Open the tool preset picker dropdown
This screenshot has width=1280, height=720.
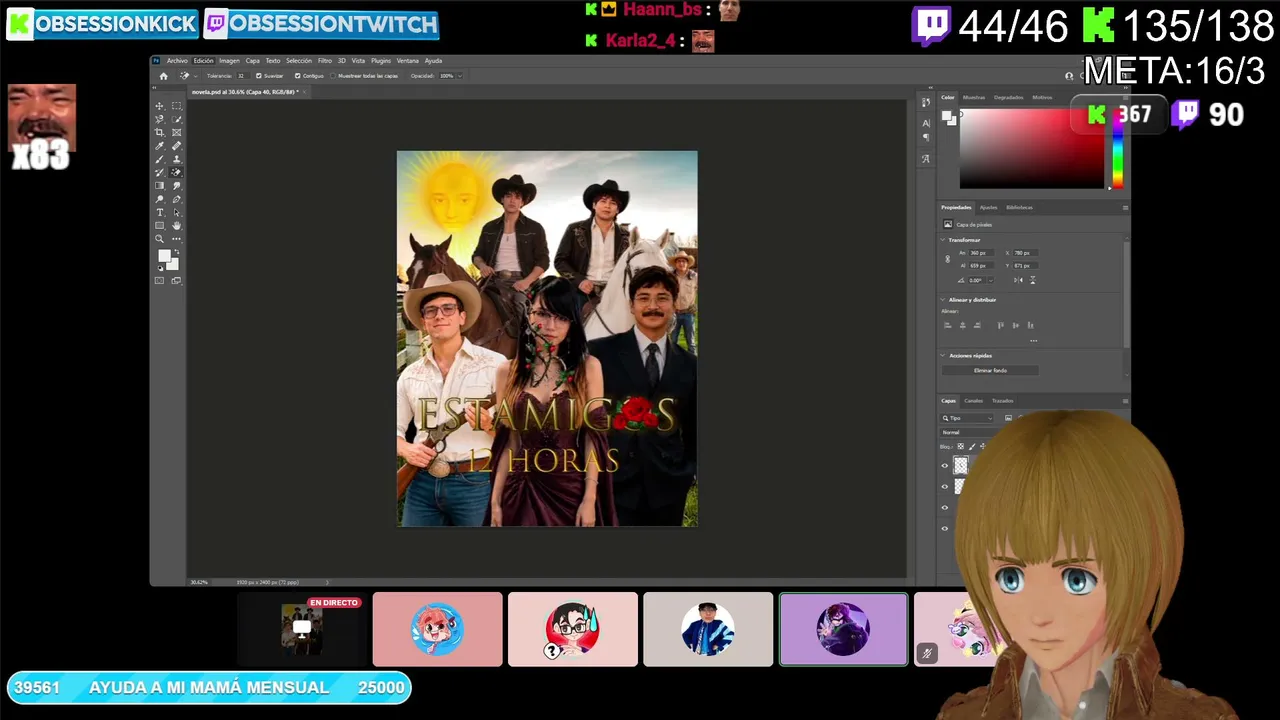pos(195,76)
